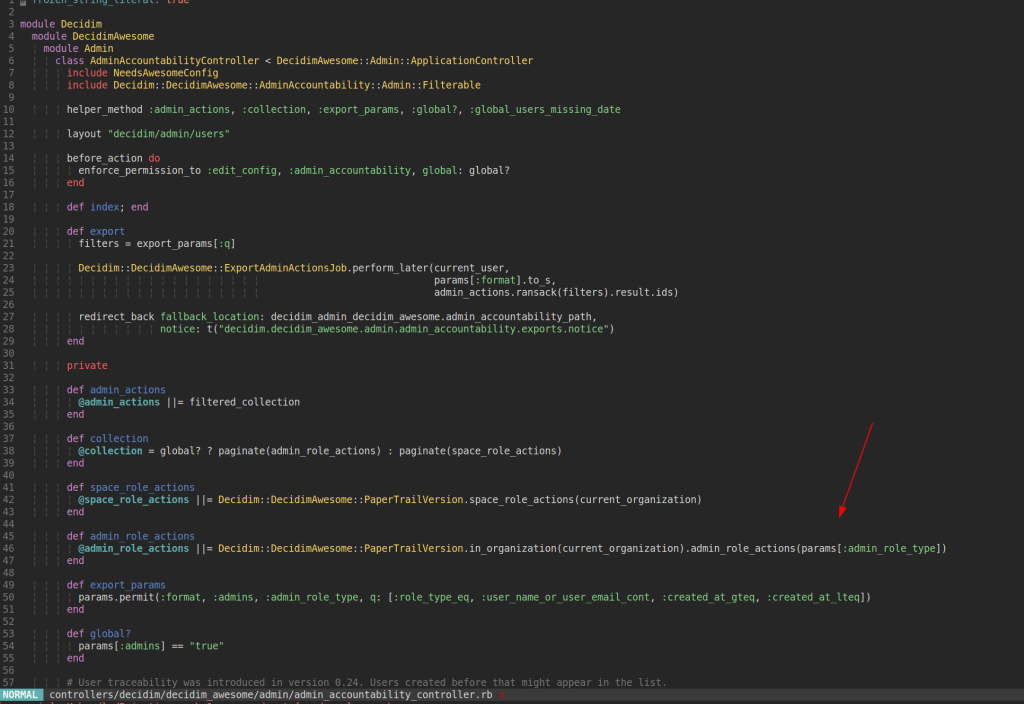This screenshot has width=1024, height=704.
Task: Click export_params[:q] on line 21
Action: coord(186,244)
